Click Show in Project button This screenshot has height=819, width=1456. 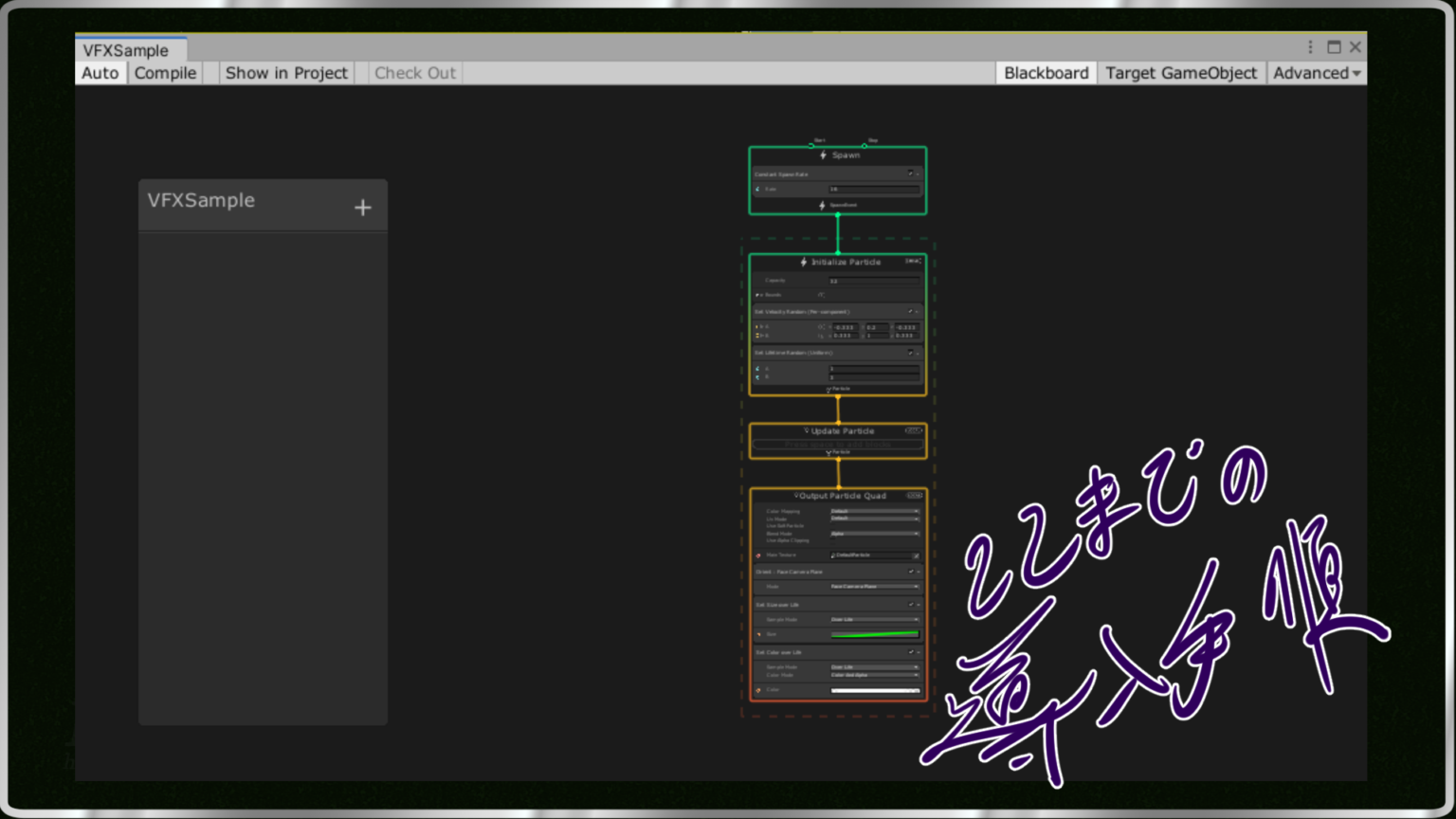coord(286,73)
